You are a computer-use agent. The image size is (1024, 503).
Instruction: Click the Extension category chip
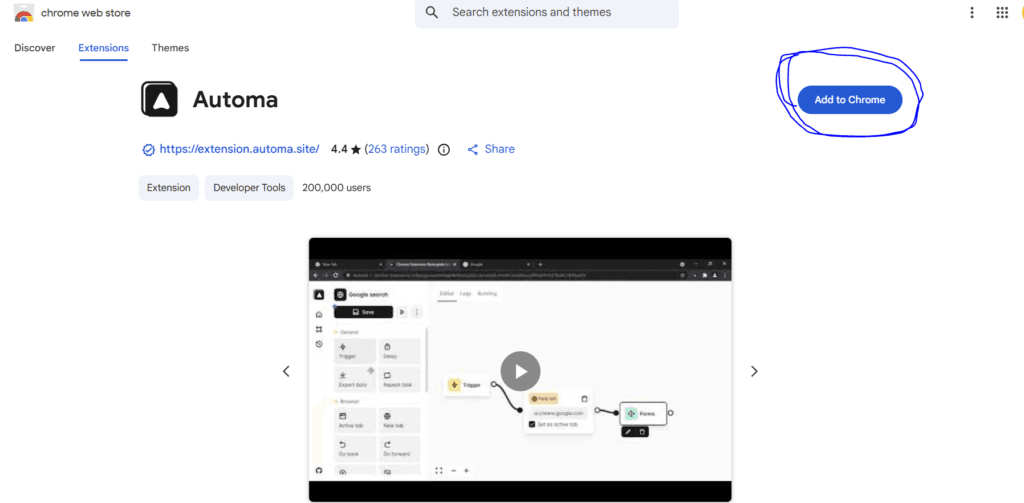click(168, 188)
